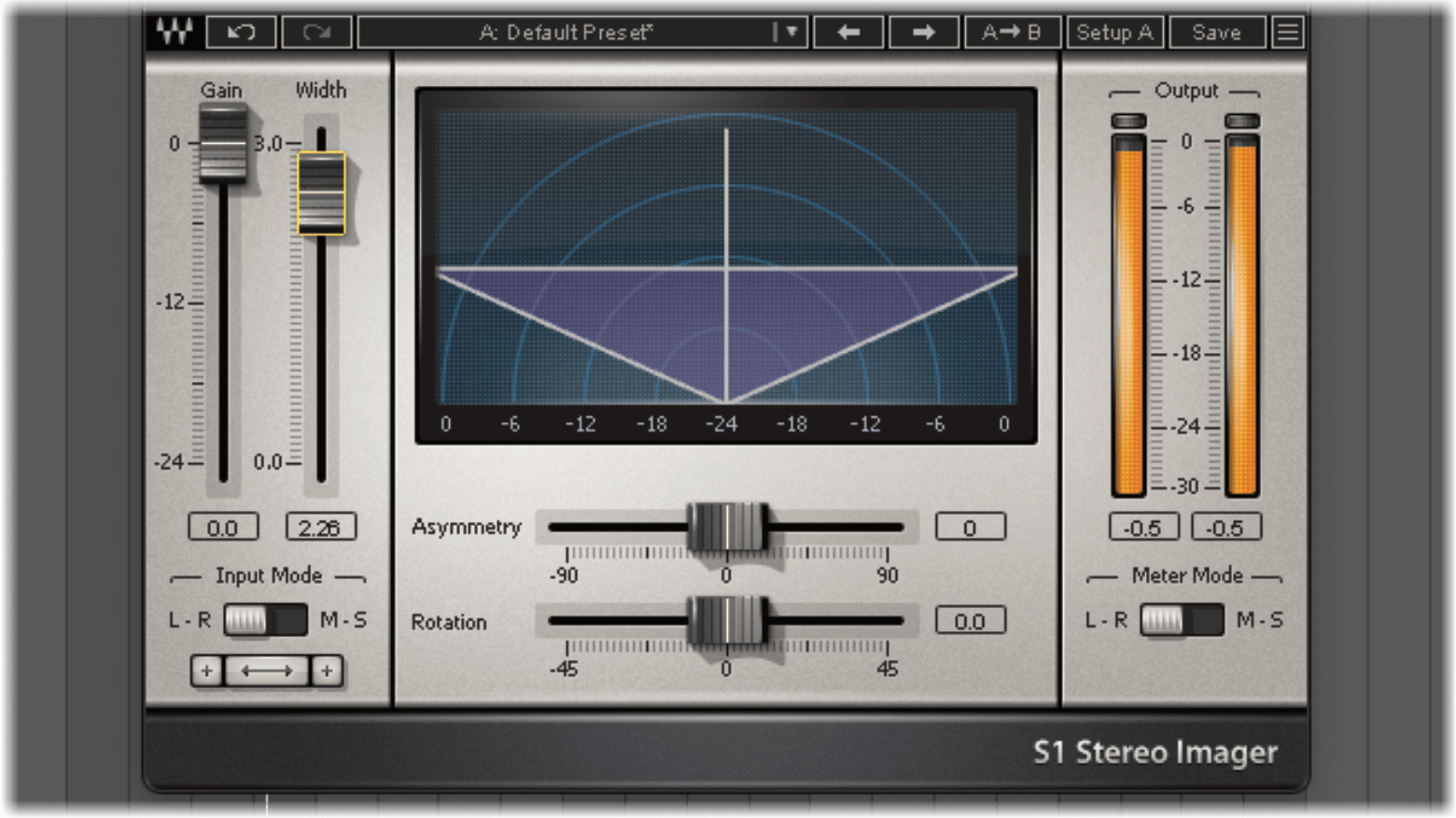Copy setup A to B

(x=1011, y=32)
